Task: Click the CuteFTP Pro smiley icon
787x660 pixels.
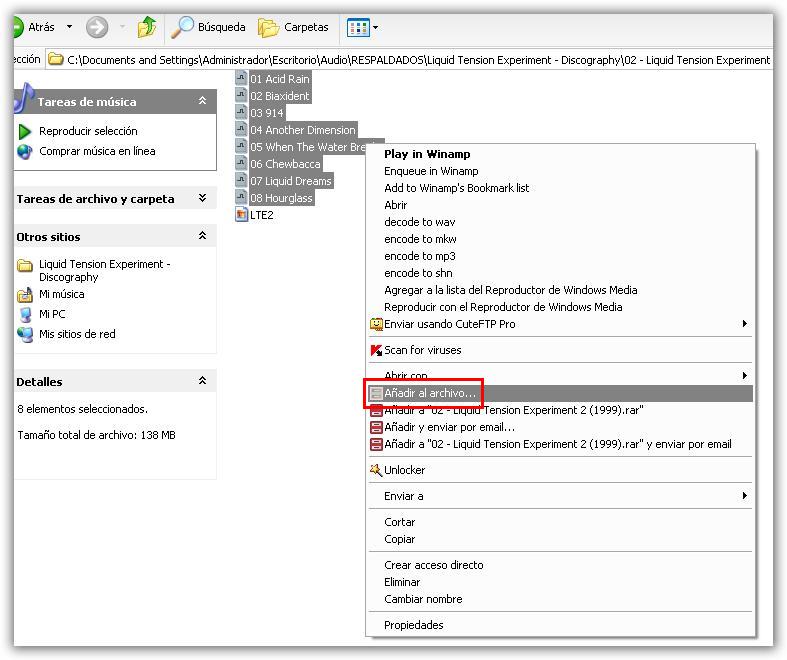Action: point(376,324)
